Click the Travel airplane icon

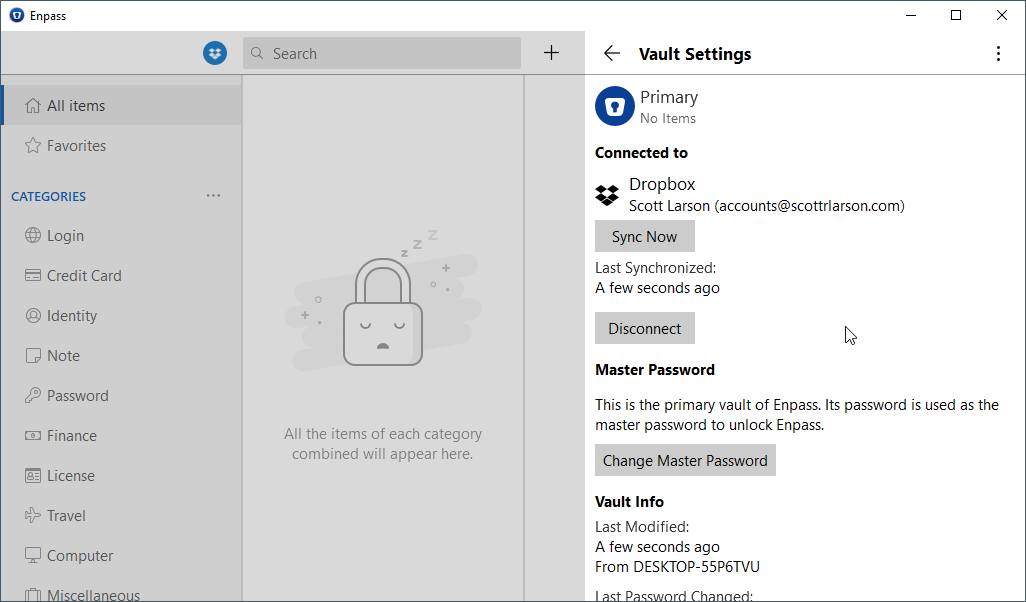click(x=32, y=516)
